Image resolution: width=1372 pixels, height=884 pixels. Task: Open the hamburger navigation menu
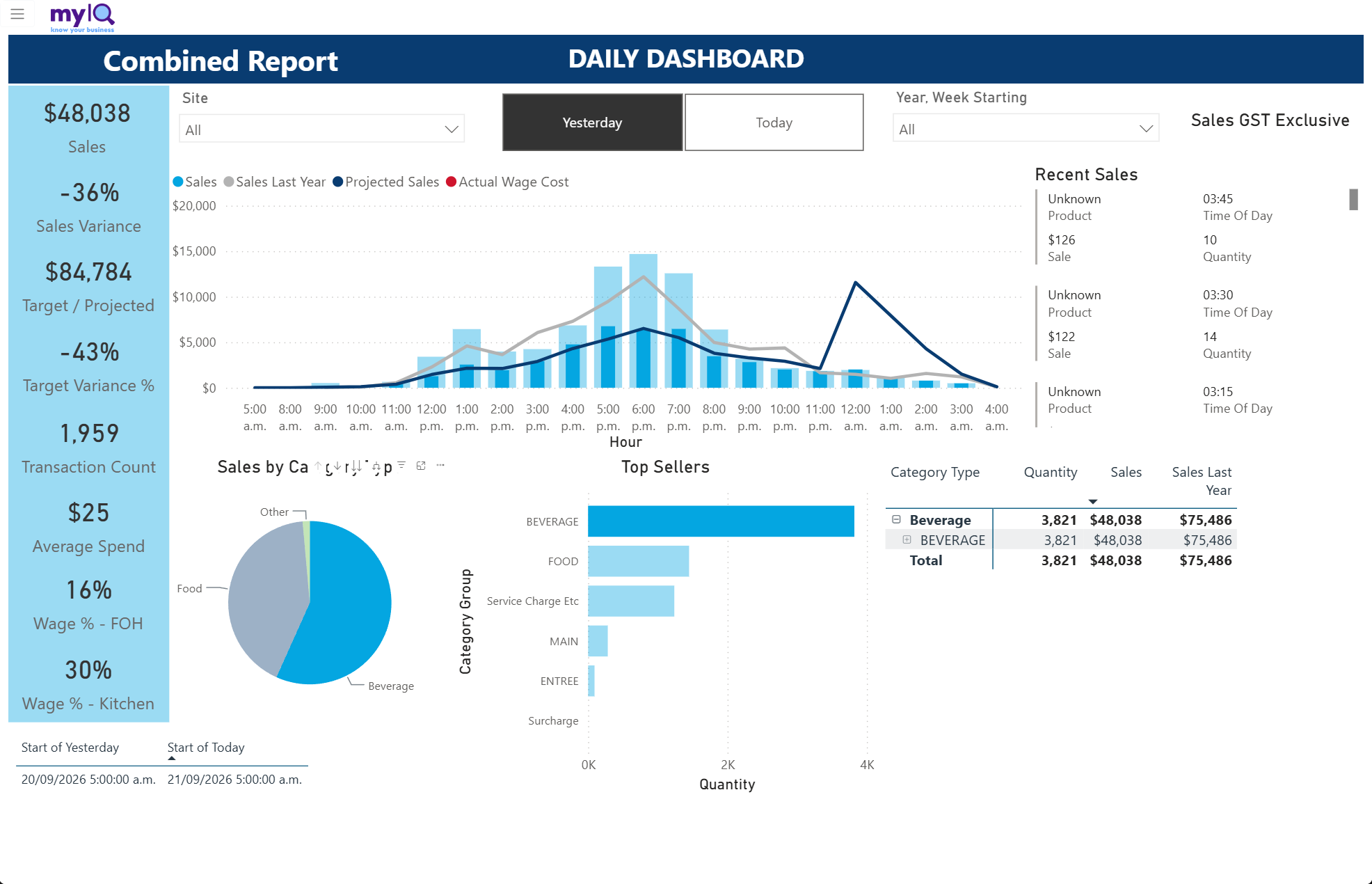point(17,14)
